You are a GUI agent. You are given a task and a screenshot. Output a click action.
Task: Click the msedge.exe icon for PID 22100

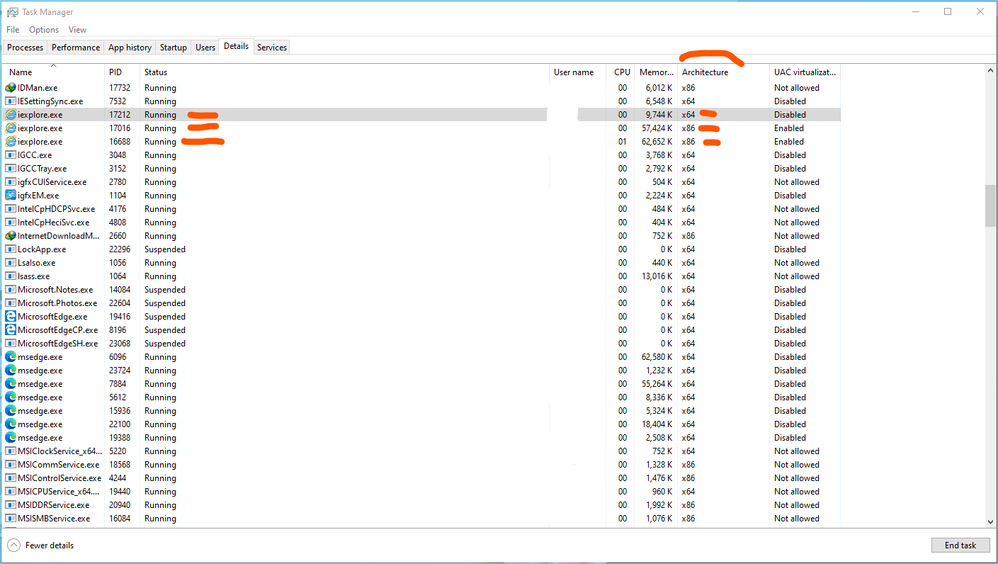(10, 424)
